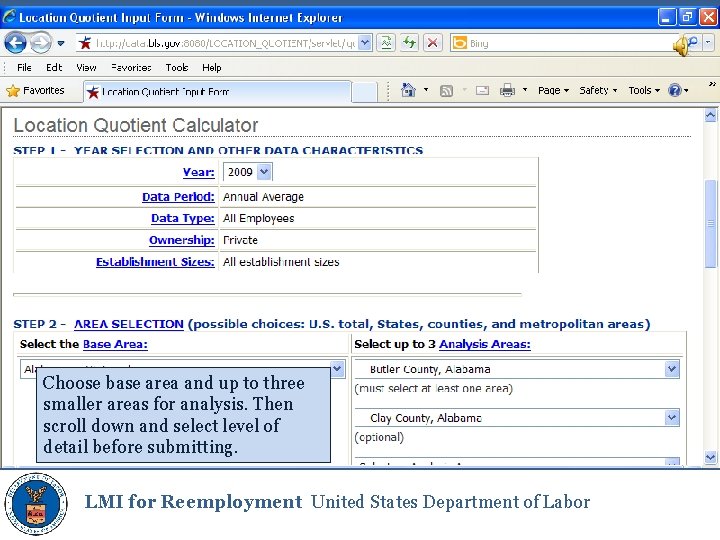Screen dimensions: 720x540
Task: Open the Tools command bar menu
Action: pos(644,90)
